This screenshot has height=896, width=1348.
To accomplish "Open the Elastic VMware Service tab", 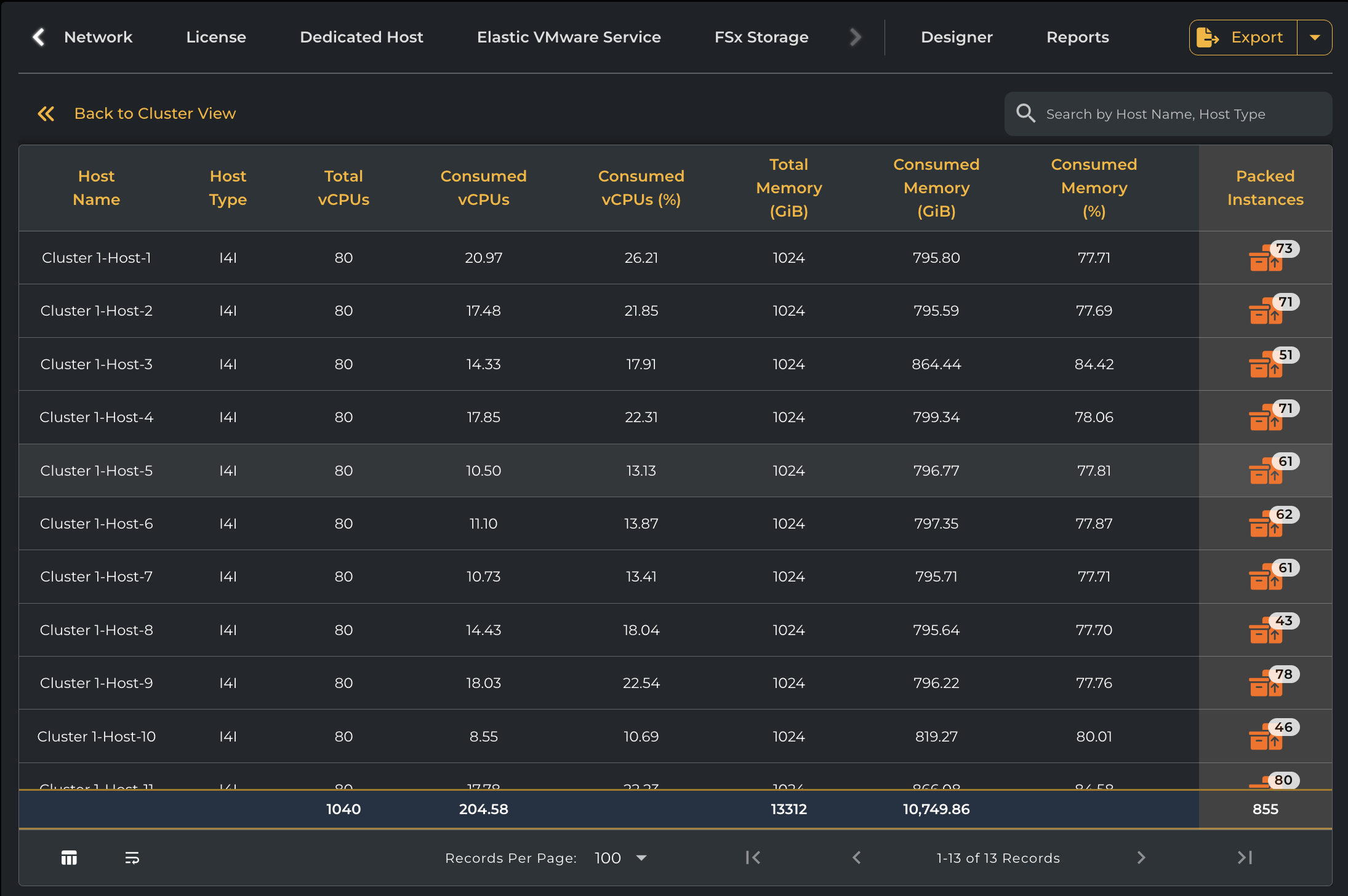I will click(569, 38).
